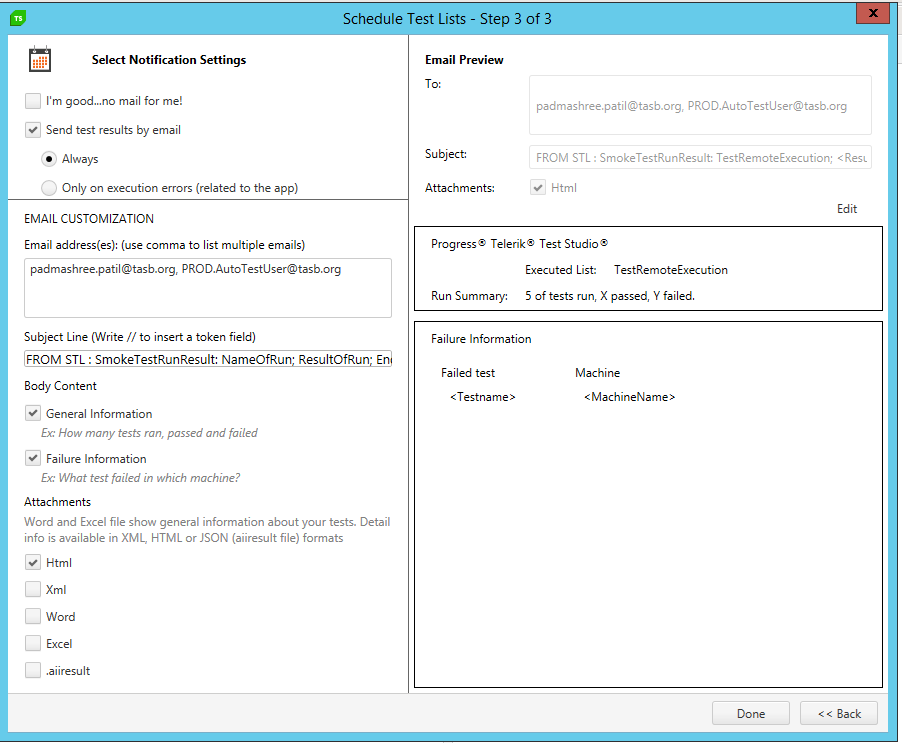Select the Always radio option
Image resolution: width=902 pixels, height=743 pixels.
[x=49, y=159]
